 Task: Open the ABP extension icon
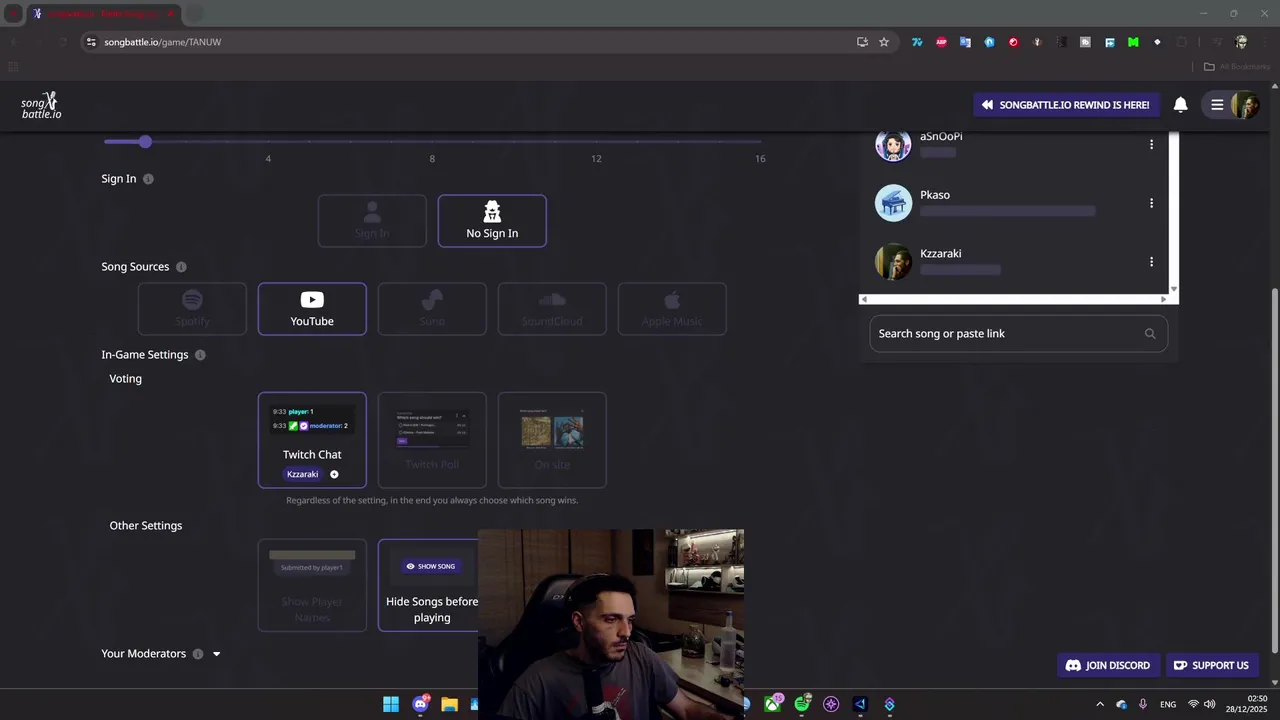click(x=941, y=42)
